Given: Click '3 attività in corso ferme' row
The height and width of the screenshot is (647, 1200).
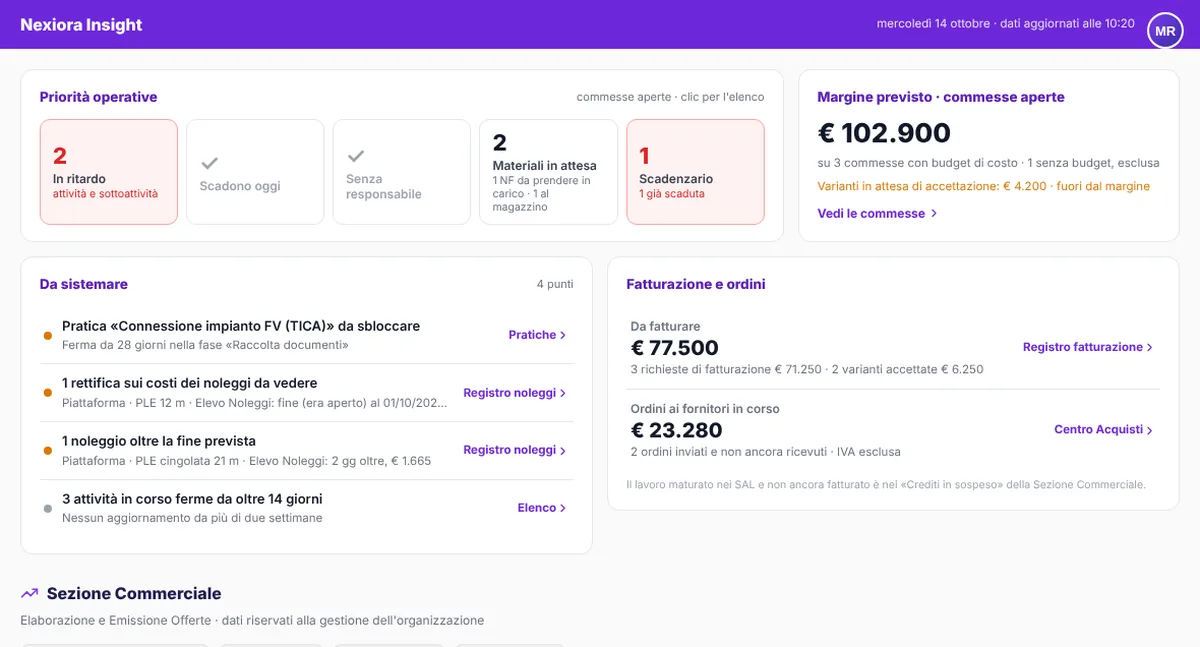Looking at the screenshot, I should (306, 508).
